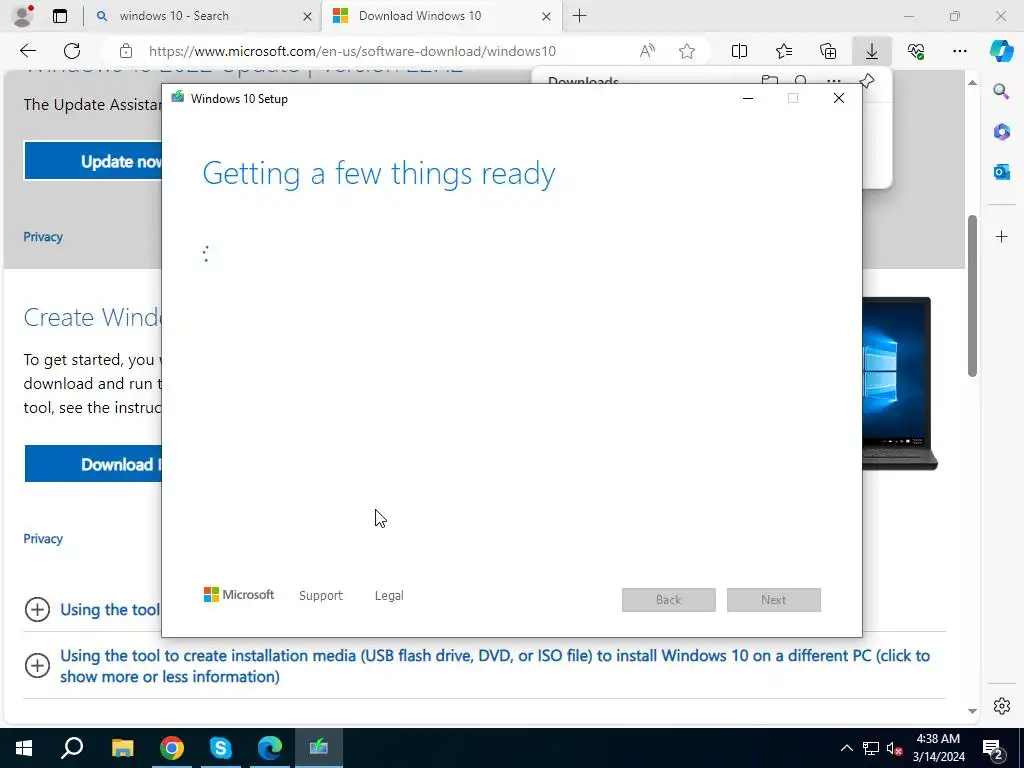Open 'Using the tool to create installation media' link

tap(495, 666)
